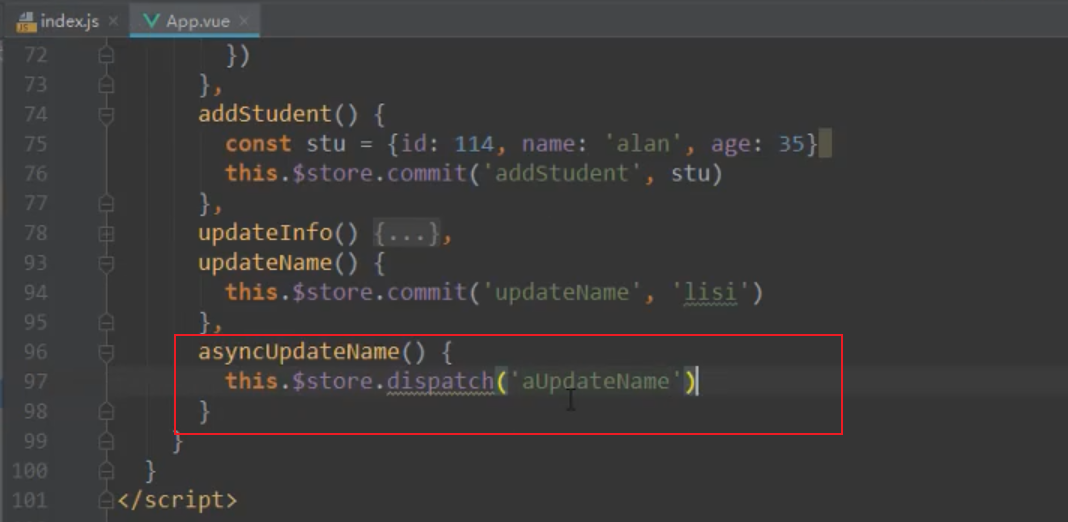The width and height of the screenshot is (1068, 522).
Task: Click this keyword on line 94
Action: 252,293
